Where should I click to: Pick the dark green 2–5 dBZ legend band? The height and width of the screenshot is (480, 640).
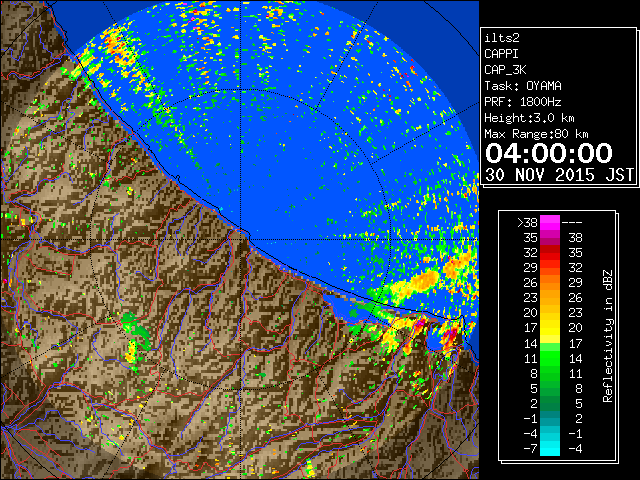550,403
